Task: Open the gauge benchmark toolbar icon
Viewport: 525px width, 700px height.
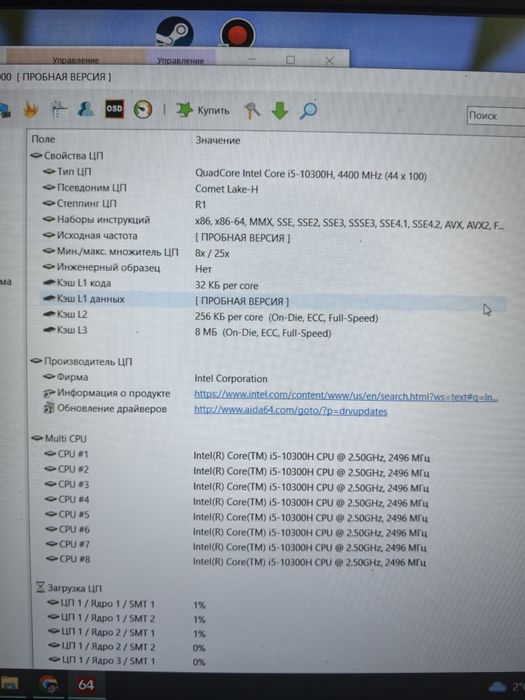Action: pos(143,109)
